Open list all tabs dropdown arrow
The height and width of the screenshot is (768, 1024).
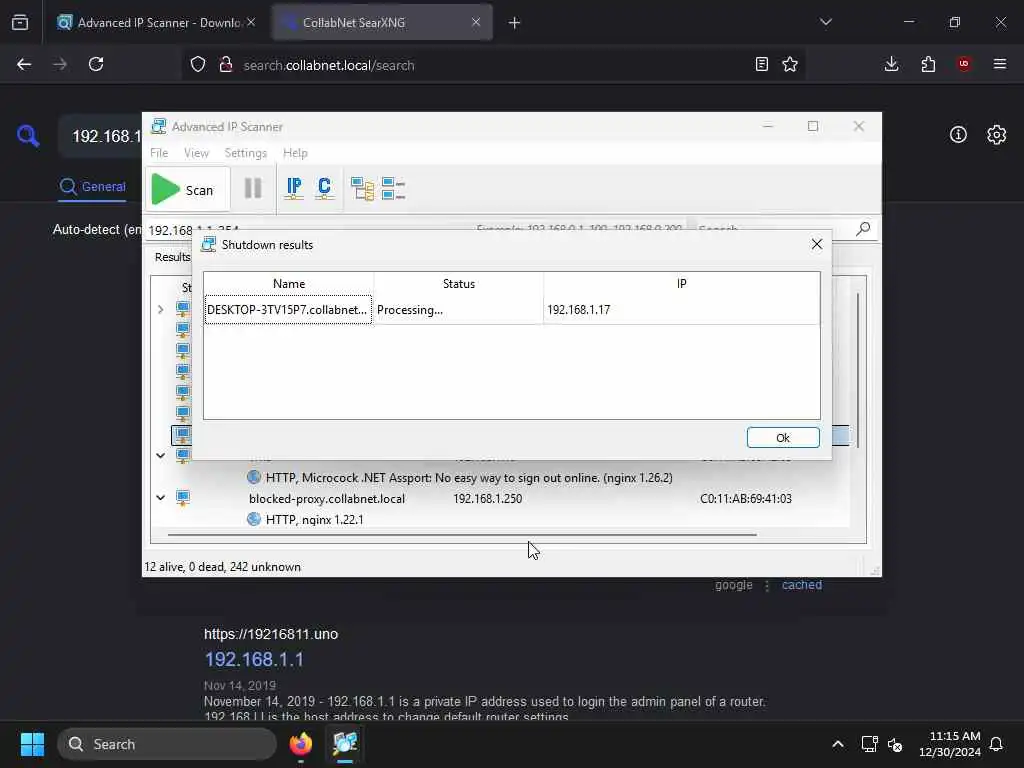pyautogui.click(x=825, y=22)
